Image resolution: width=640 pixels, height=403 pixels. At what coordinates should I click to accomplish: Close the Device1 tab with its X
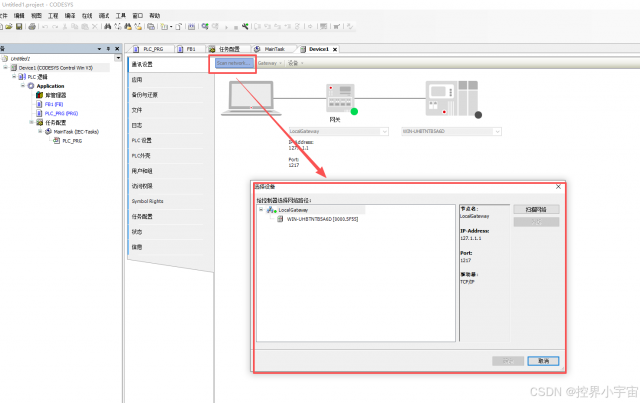pyautogui.click(x=336, y=48)
